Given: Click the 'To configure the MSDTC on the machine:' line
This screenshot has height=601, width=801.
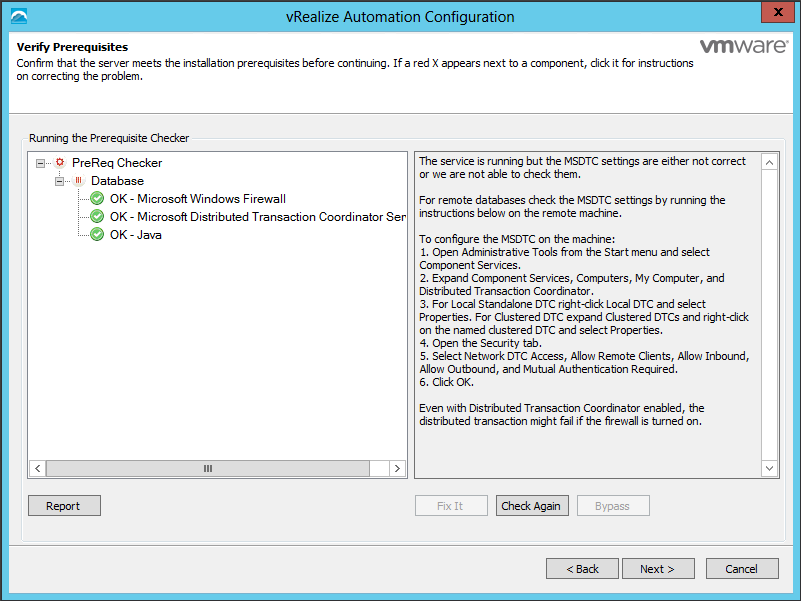Looking at the screenshot, I should coord(517,239).
